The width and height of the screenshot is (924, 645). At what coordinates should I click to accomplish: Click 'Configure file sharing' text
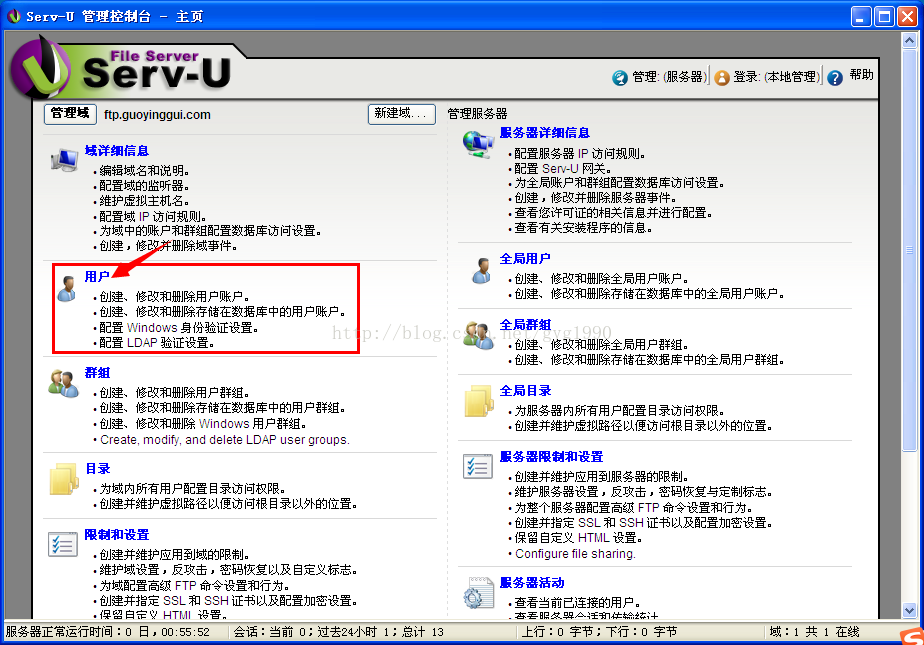pos(575,554)
